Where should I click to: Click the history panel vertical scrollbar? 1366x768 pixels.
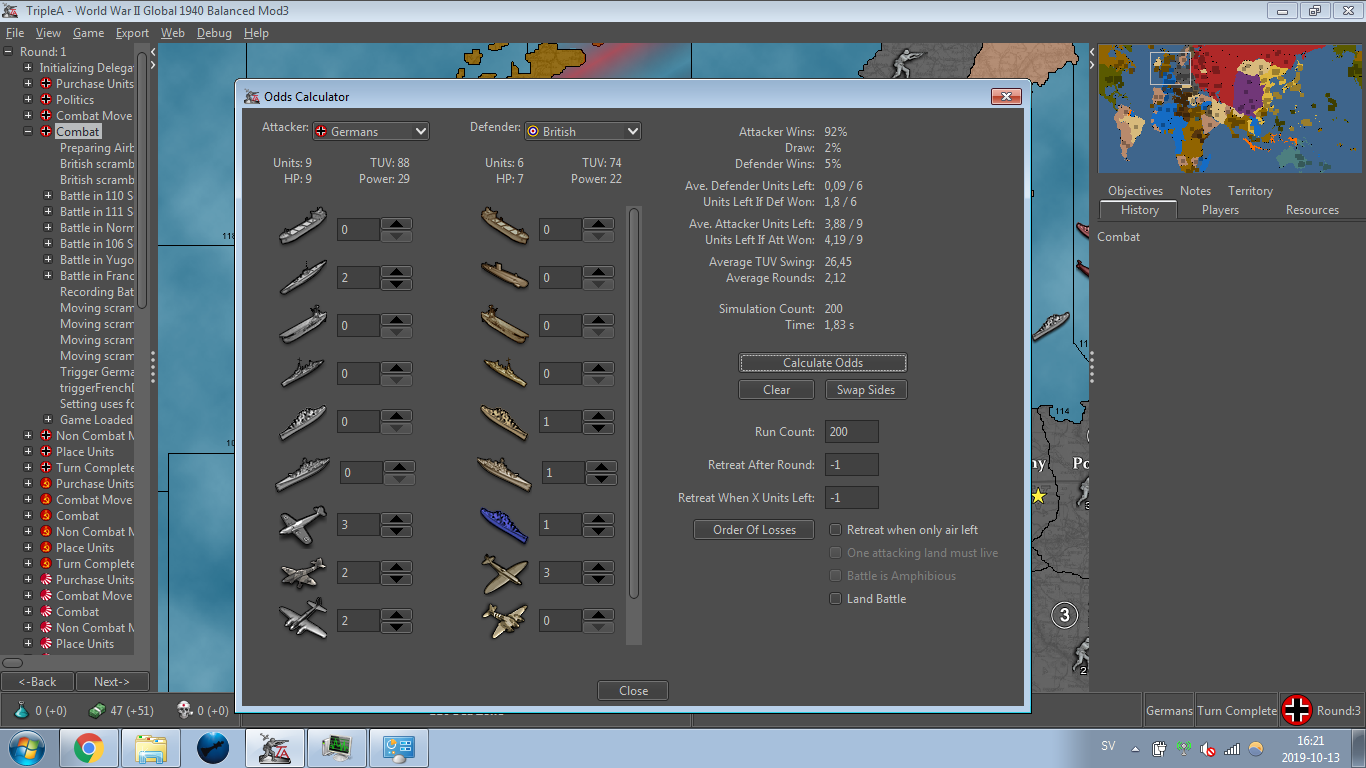143,178
